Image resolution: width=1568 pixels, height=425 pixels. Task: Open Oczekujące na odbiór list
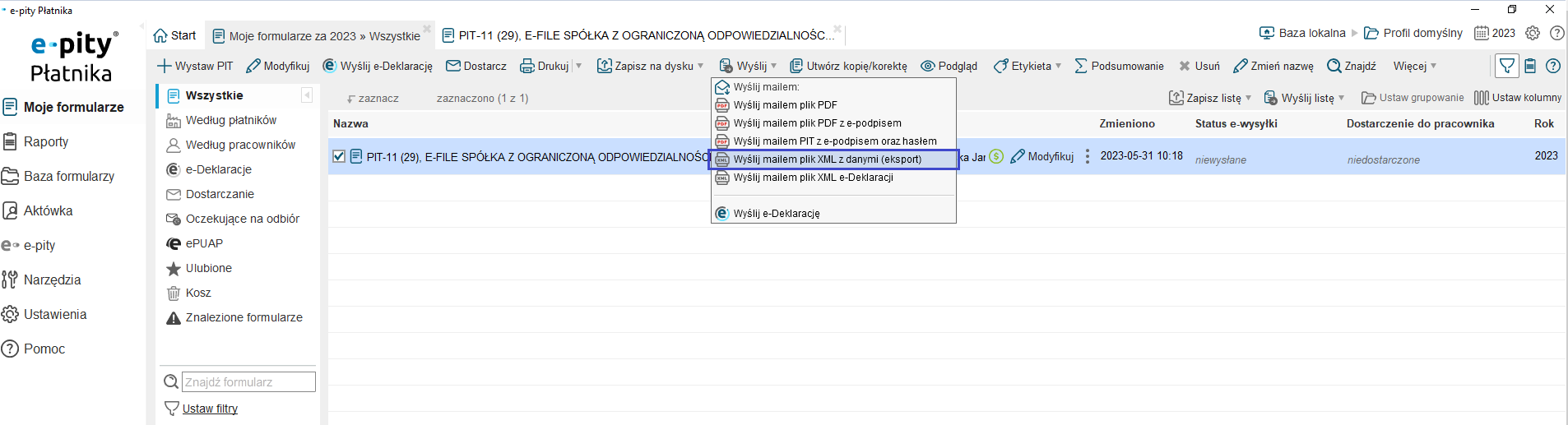coord(233,219)
